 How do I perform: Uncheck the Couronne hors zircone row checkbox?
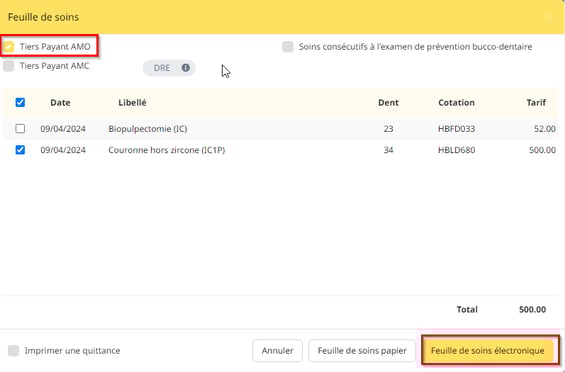tap(20, 150)
